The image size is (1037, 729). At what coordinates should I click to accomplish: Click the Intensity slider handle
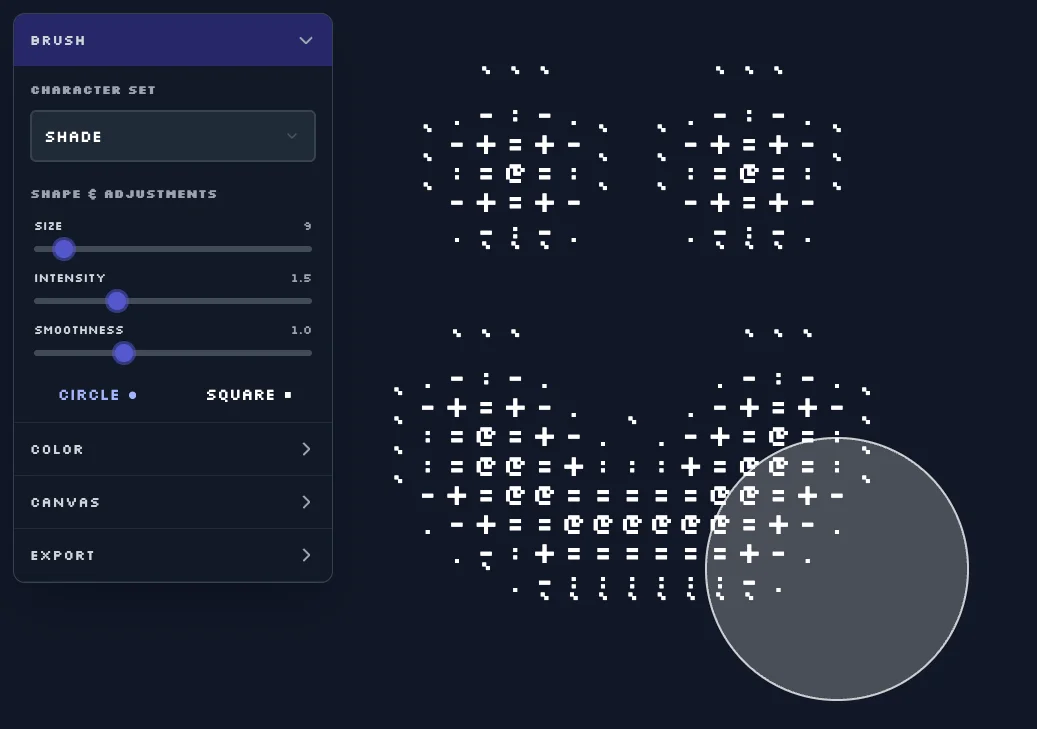(x=116, y=301)
